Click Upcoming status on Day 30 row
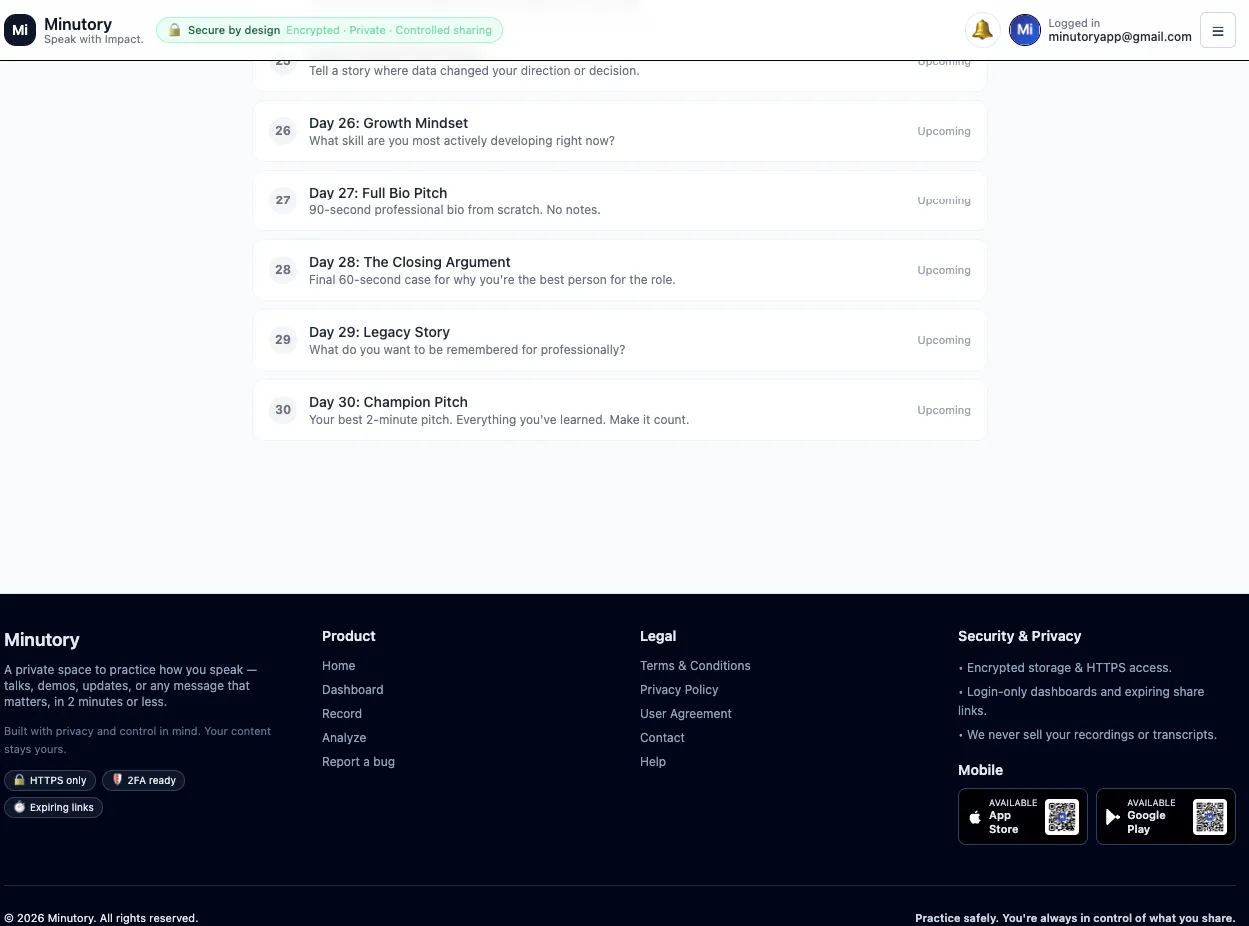Viewport: 1249px width, 926px height. pyautogui.click(x=944, y=410)
